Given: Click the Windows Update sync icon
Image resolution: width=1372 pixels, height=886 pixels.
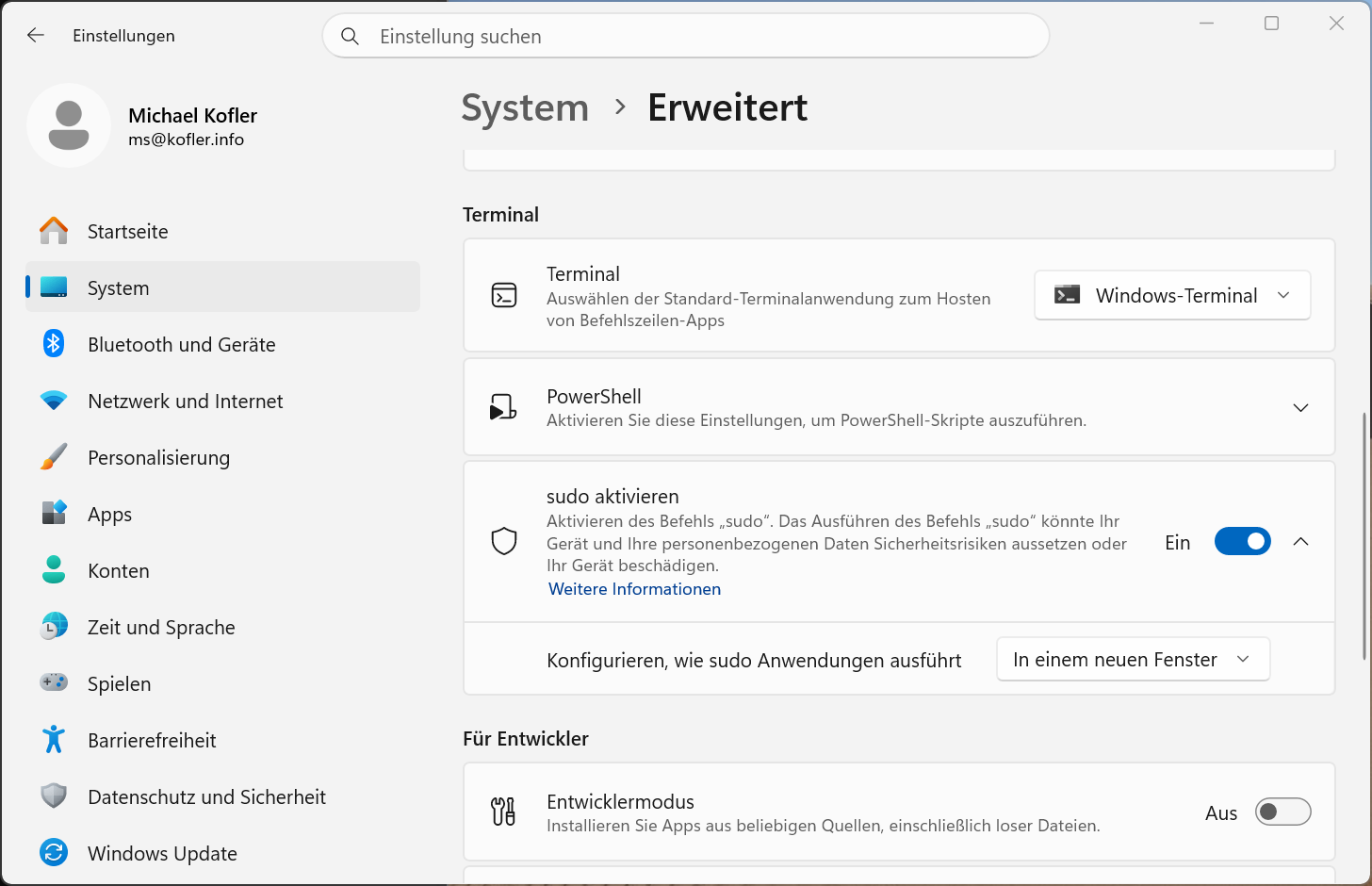Looking at the screenshot, I should coord(54,853).
